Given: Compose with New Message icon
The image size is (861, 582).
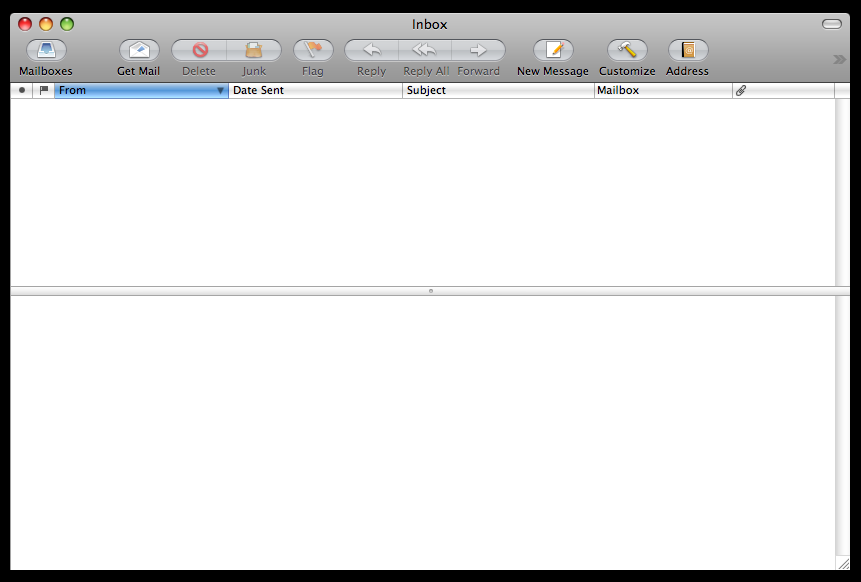Looking at the screenshot, I should [553, 50].
